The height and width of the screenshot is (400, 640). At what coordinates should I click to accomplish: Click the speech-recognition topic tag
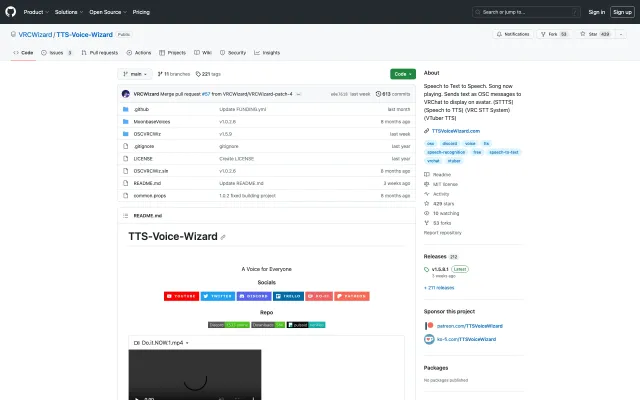(x=447, y=152)
